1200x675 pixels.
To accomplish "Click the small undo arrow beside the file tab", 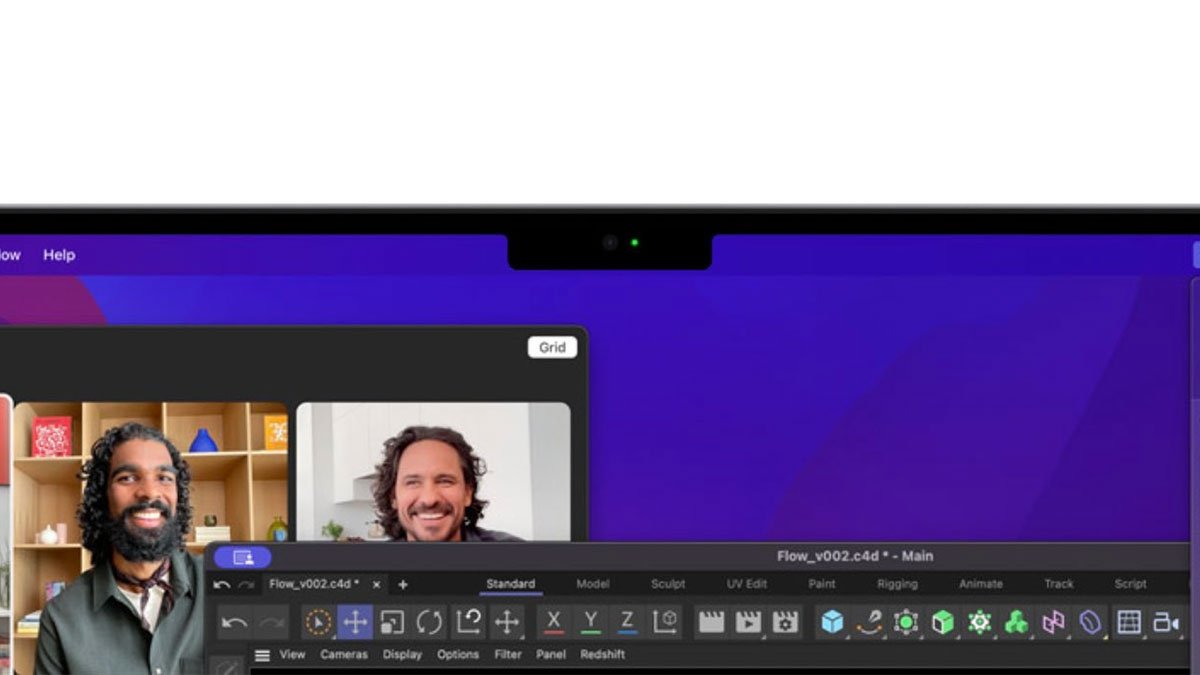I will tap(222, 584).
